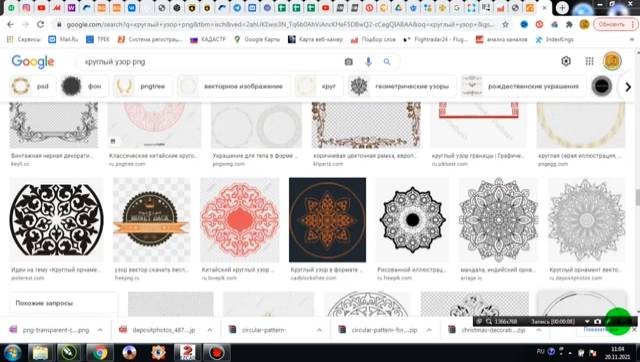The width and height of the screenshot is (640, 362).
Task: Open the CorelDRAW green taskbar icon
Action: (x=69, y=353)
